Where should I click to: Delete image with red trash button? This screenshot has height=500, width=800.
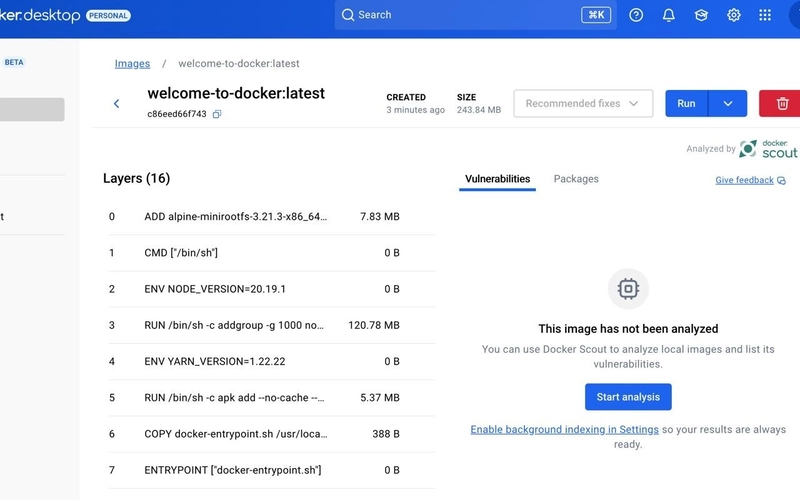pyautogui.click(x=781, y=104)
